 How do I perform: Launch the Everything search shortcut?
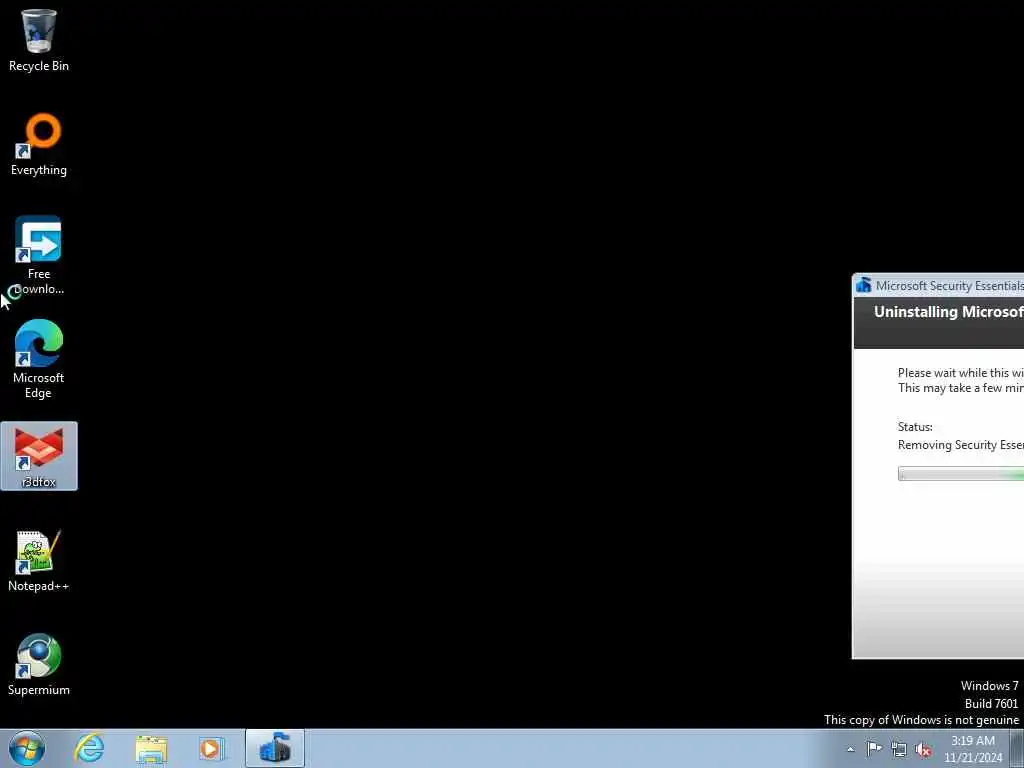point(39,144)
